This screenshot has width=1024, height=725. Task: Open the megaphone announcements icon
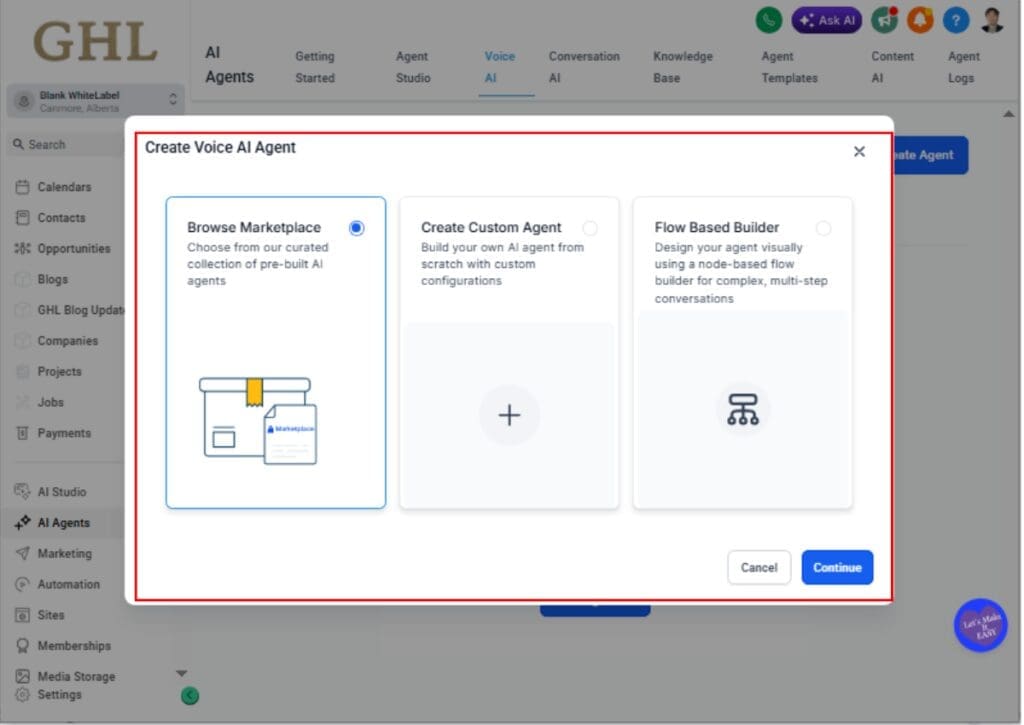pos(884,20)
